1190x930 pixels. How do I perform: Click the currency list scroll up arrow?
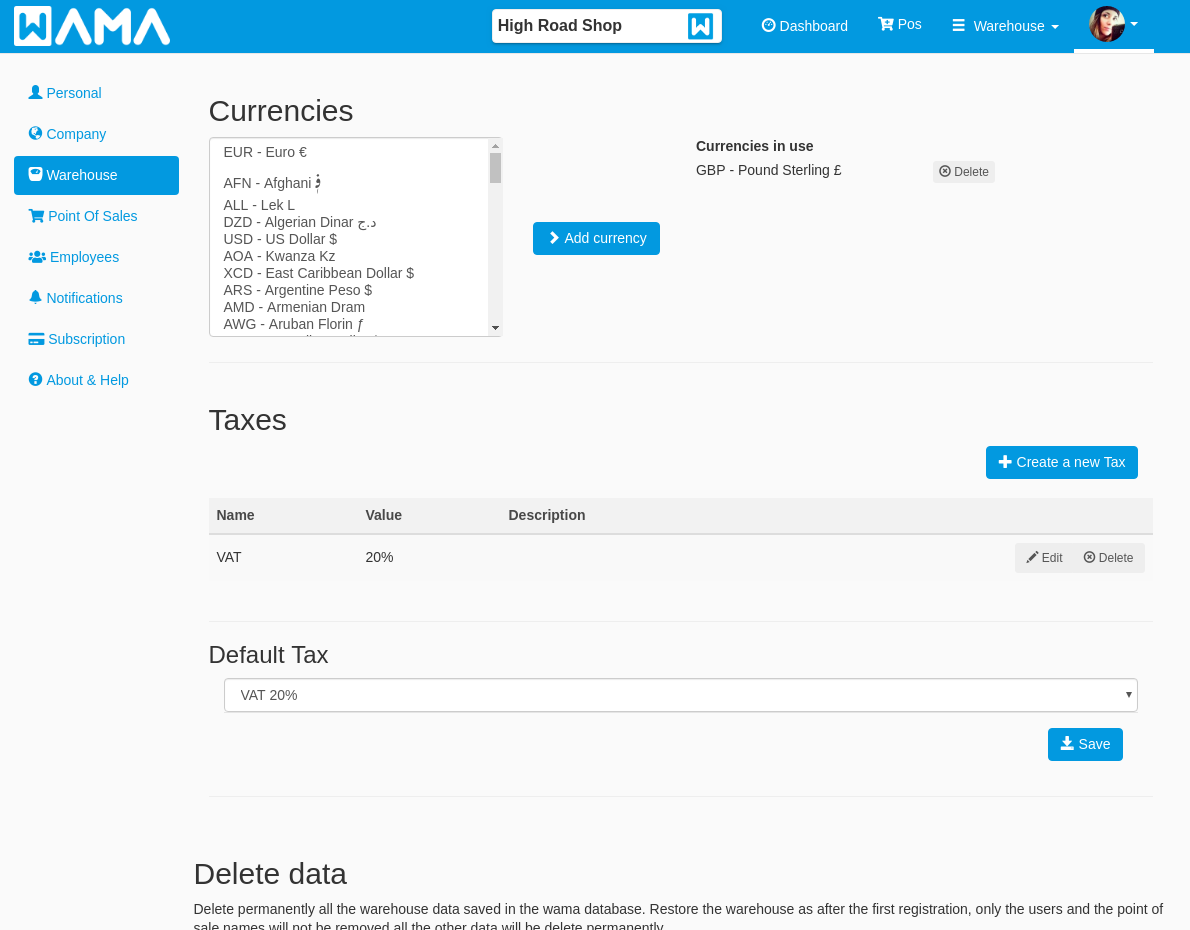[496, 146]
